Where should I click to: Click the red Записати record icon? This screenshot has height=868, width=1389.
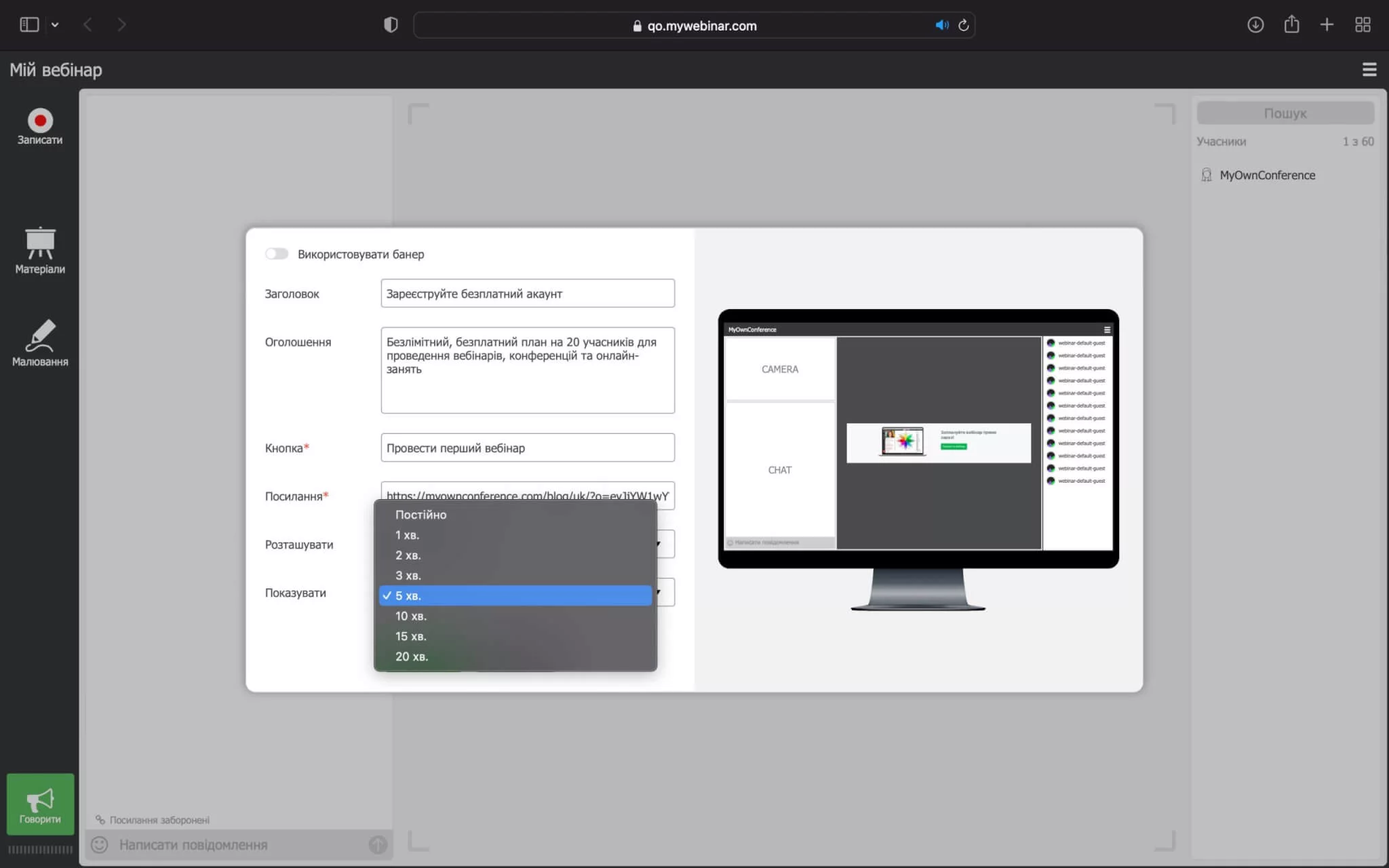coord(40,121)
